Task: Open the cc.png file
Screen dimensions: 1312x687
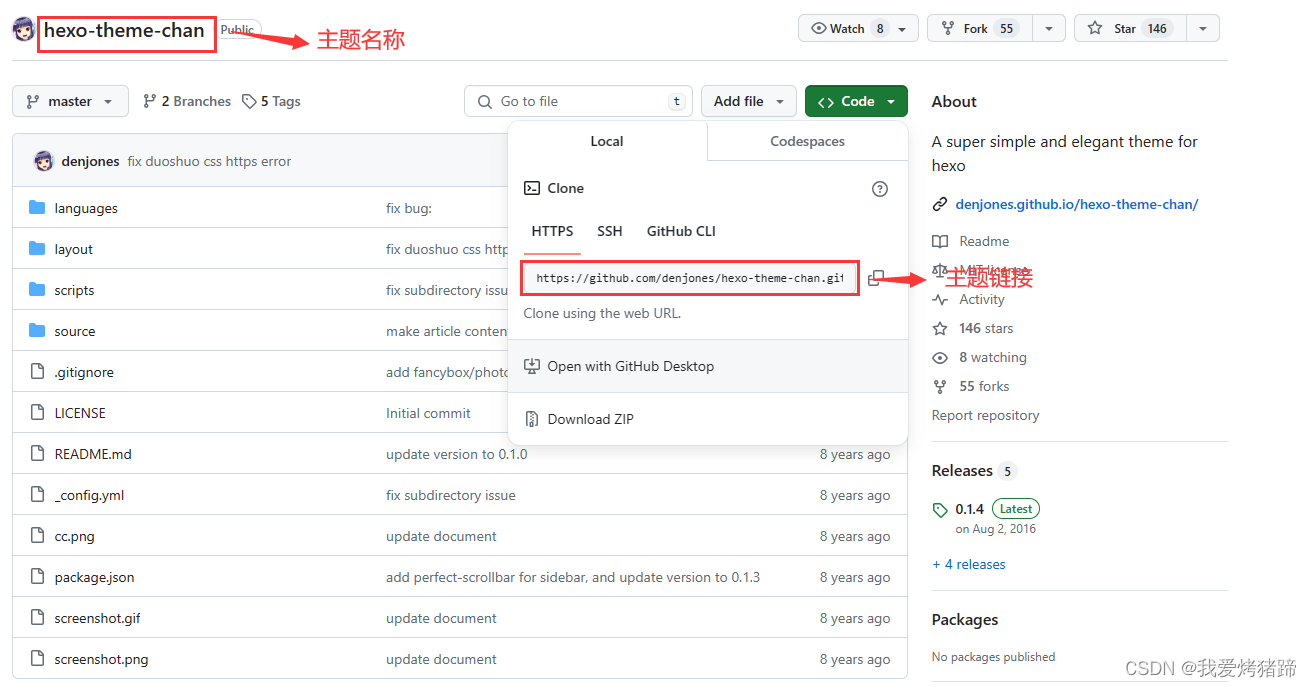Action: tap(75, 536)
